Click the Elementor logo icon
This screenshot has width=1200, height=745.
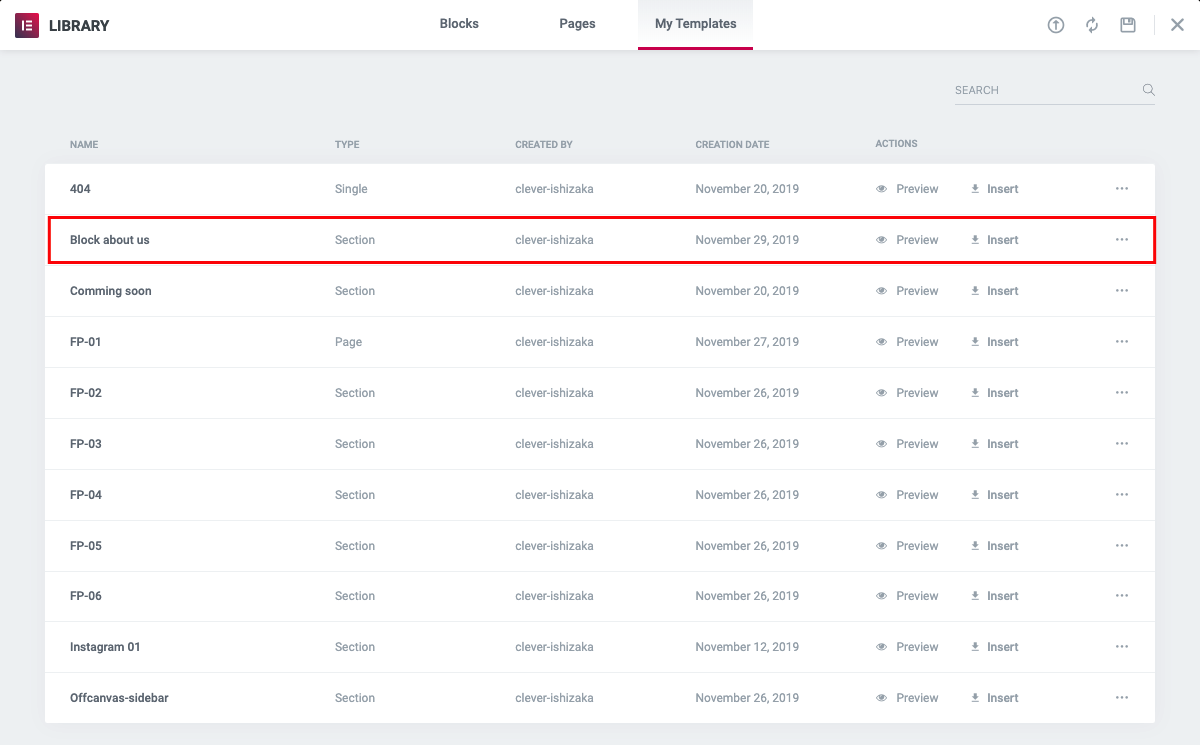tap(27, 25)
